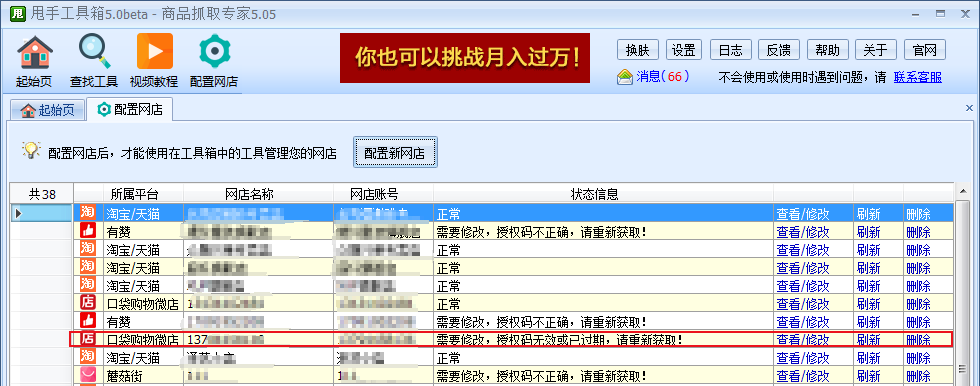Viewport: 980px width, 386px height.
Task: Open the 视频教程 play icon
Action: [x=154, y=51]
